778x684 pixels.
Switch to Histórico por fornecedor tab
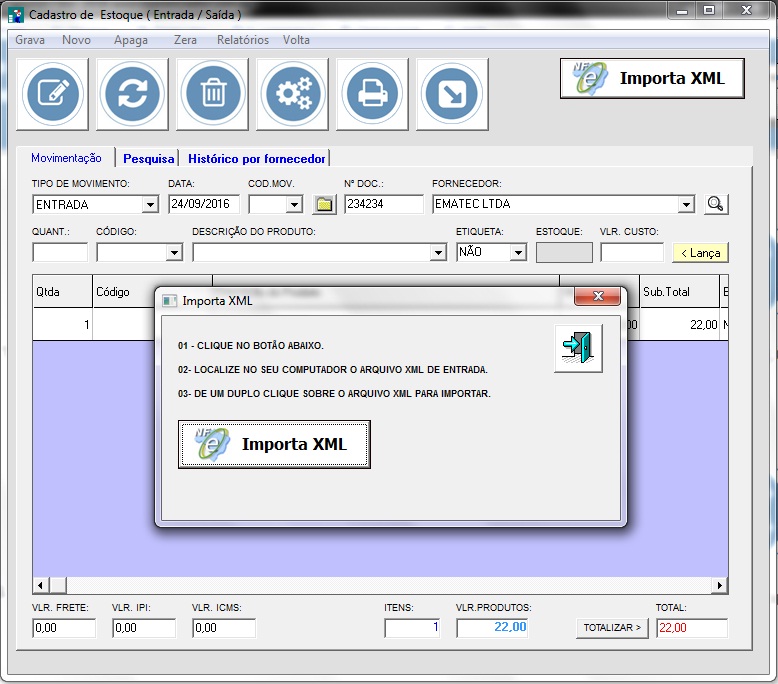point(256,158)
